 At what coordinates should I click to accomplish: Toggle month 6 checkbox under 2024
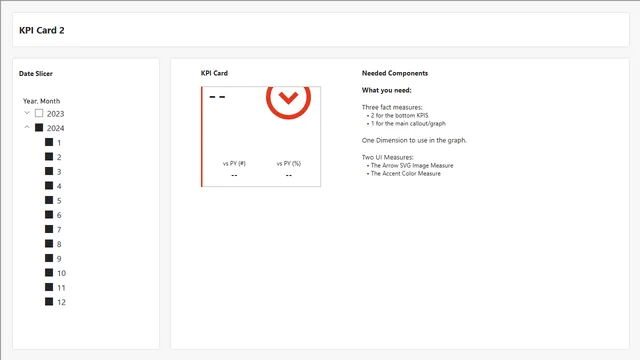point(49,215)
